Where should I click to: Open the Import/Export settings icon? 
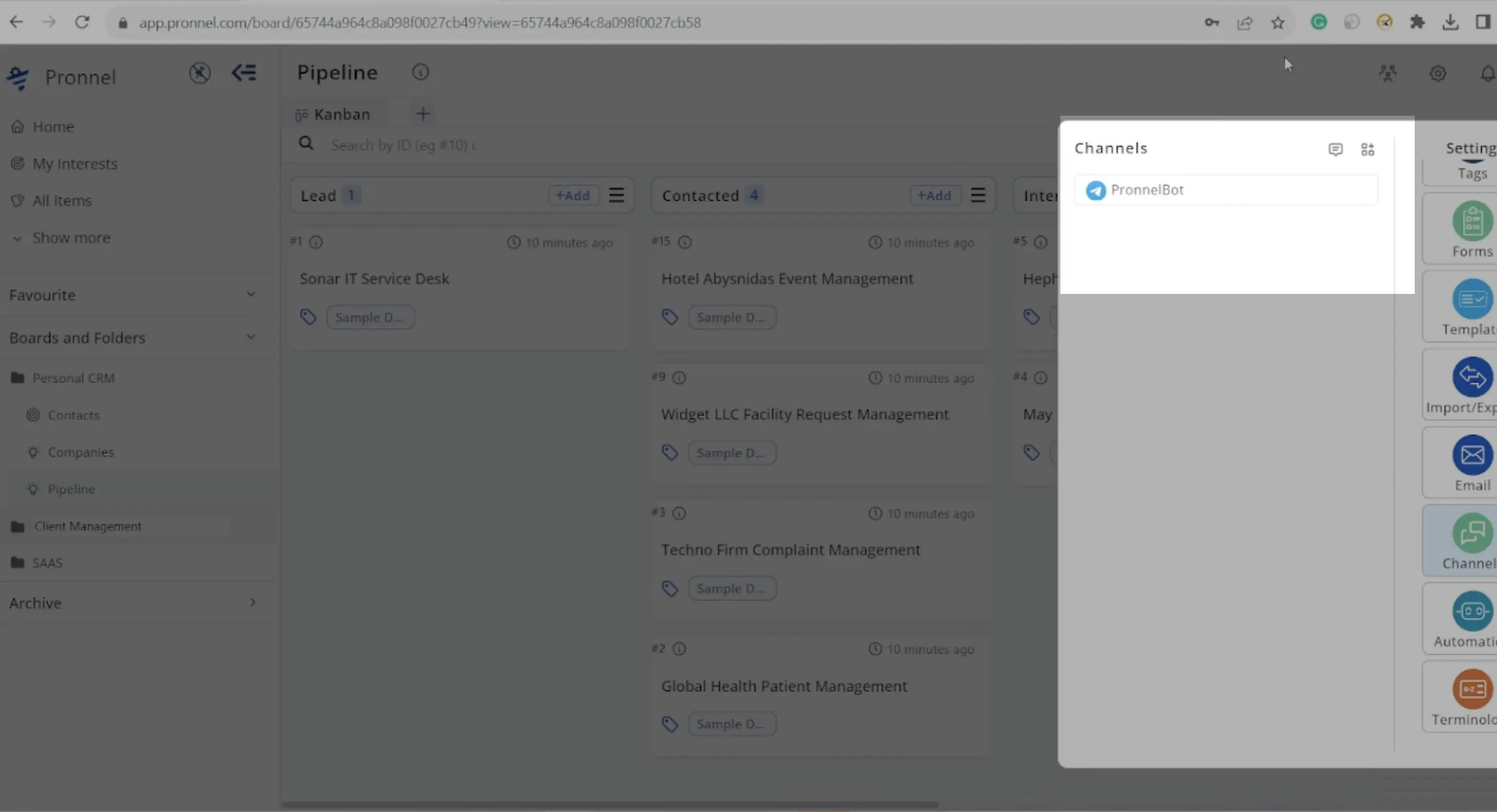(1471, 377)
